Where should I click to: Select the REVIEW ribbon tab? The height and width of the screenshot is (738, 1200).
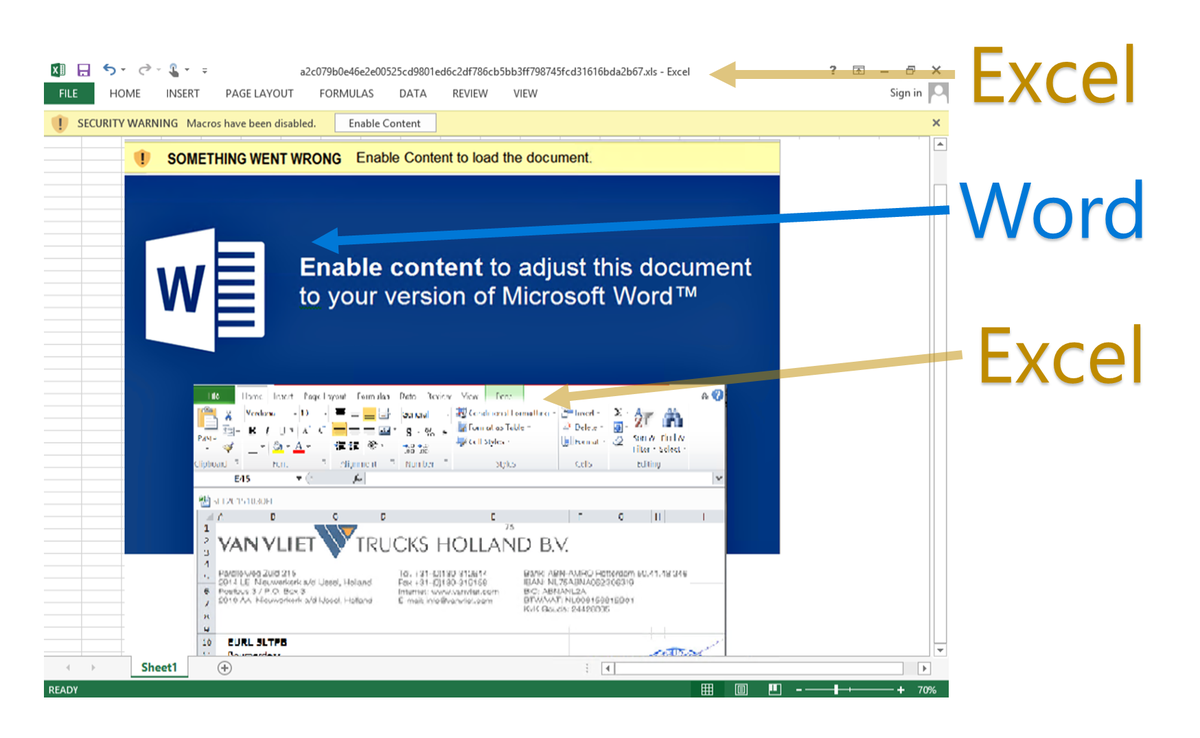pyautogui.click(x=470, y=93)
